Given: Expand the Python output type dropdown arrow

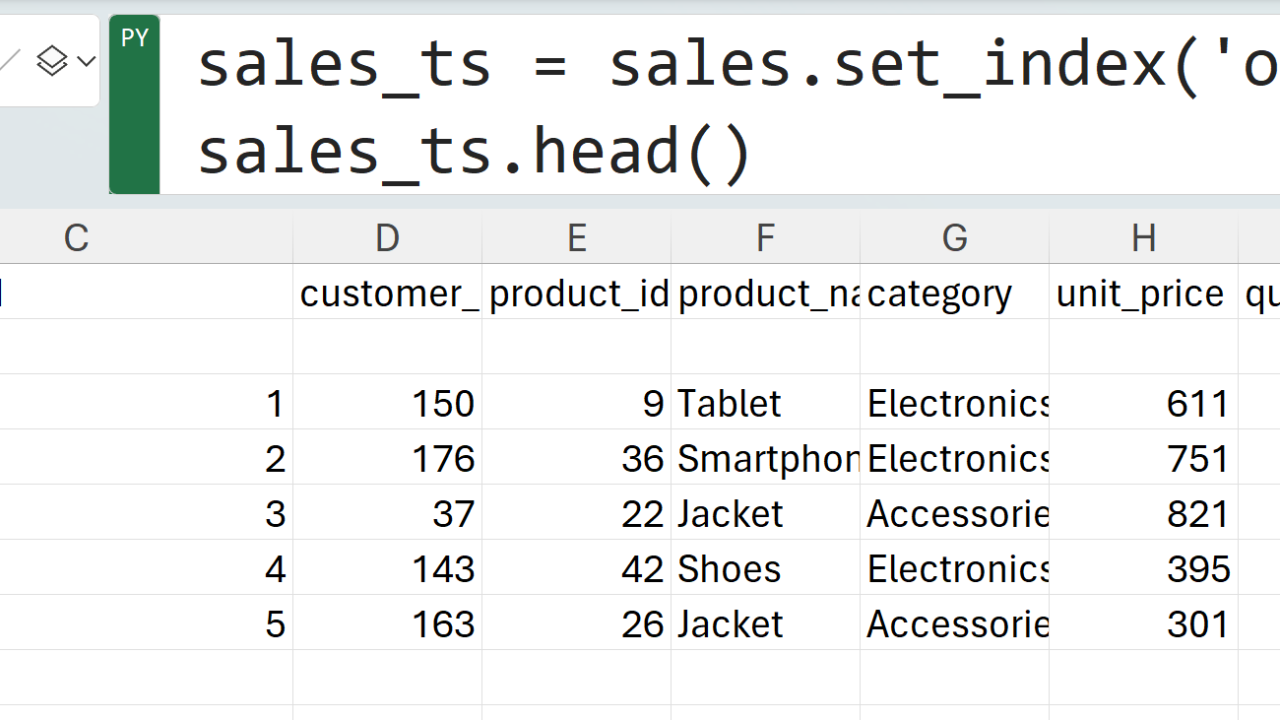Looking at the screenshot, I should point(86,62).
